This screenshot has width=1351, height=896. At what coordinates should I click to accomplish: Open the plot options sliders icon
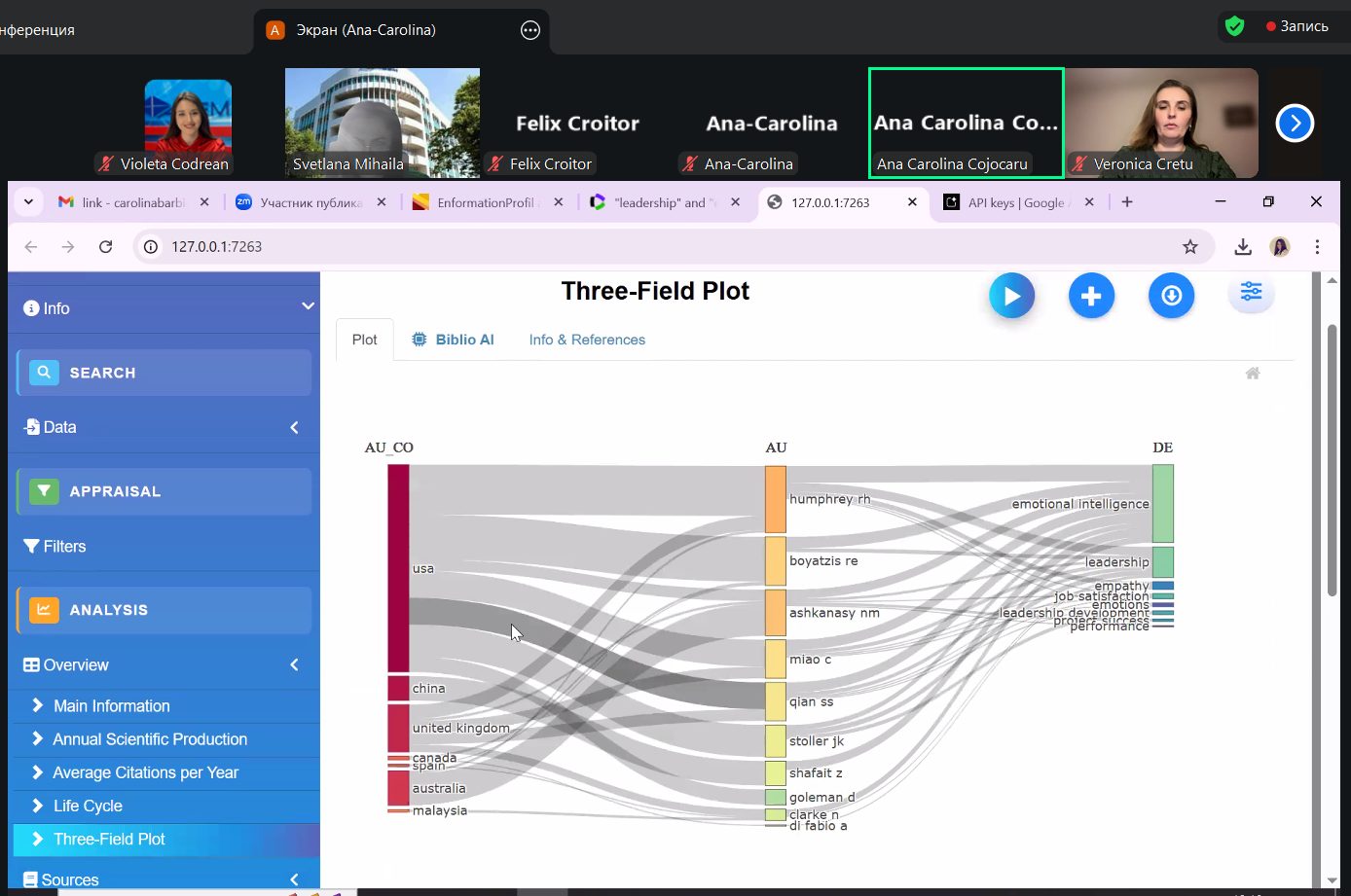[x=1251, y=293]
